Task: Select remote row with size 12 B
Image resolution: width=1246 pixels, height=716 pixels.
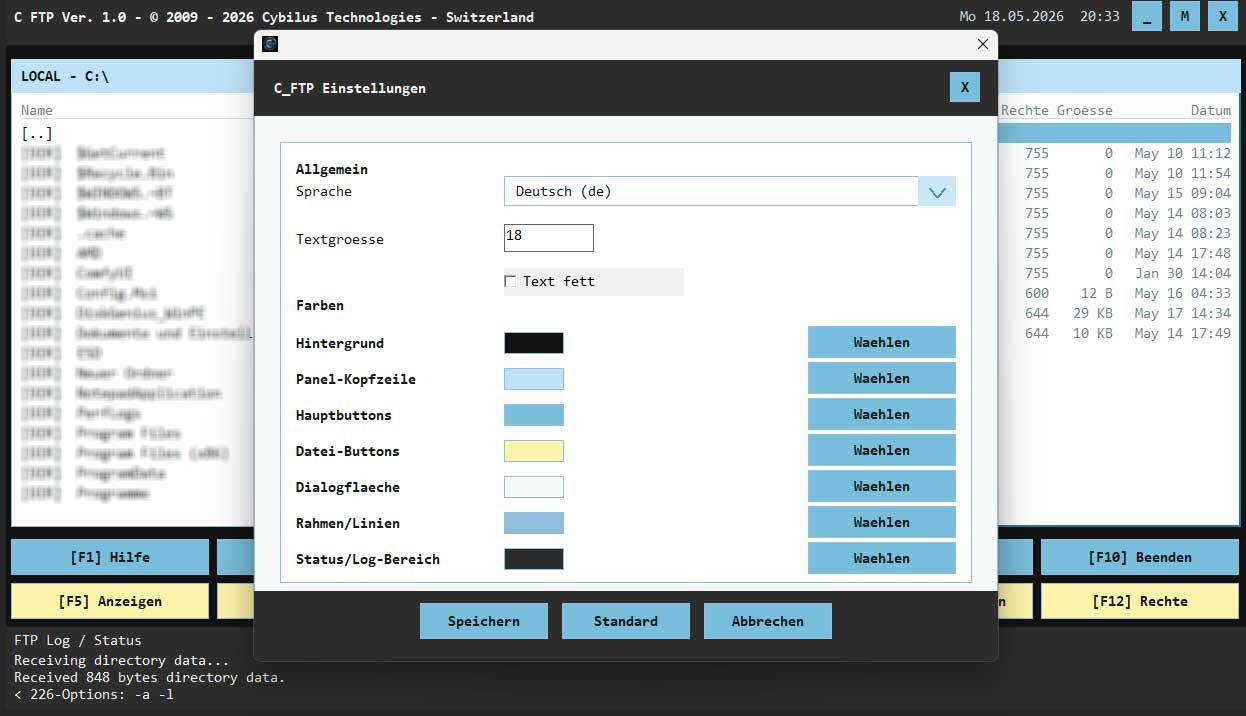Action: click(1116, 294)
